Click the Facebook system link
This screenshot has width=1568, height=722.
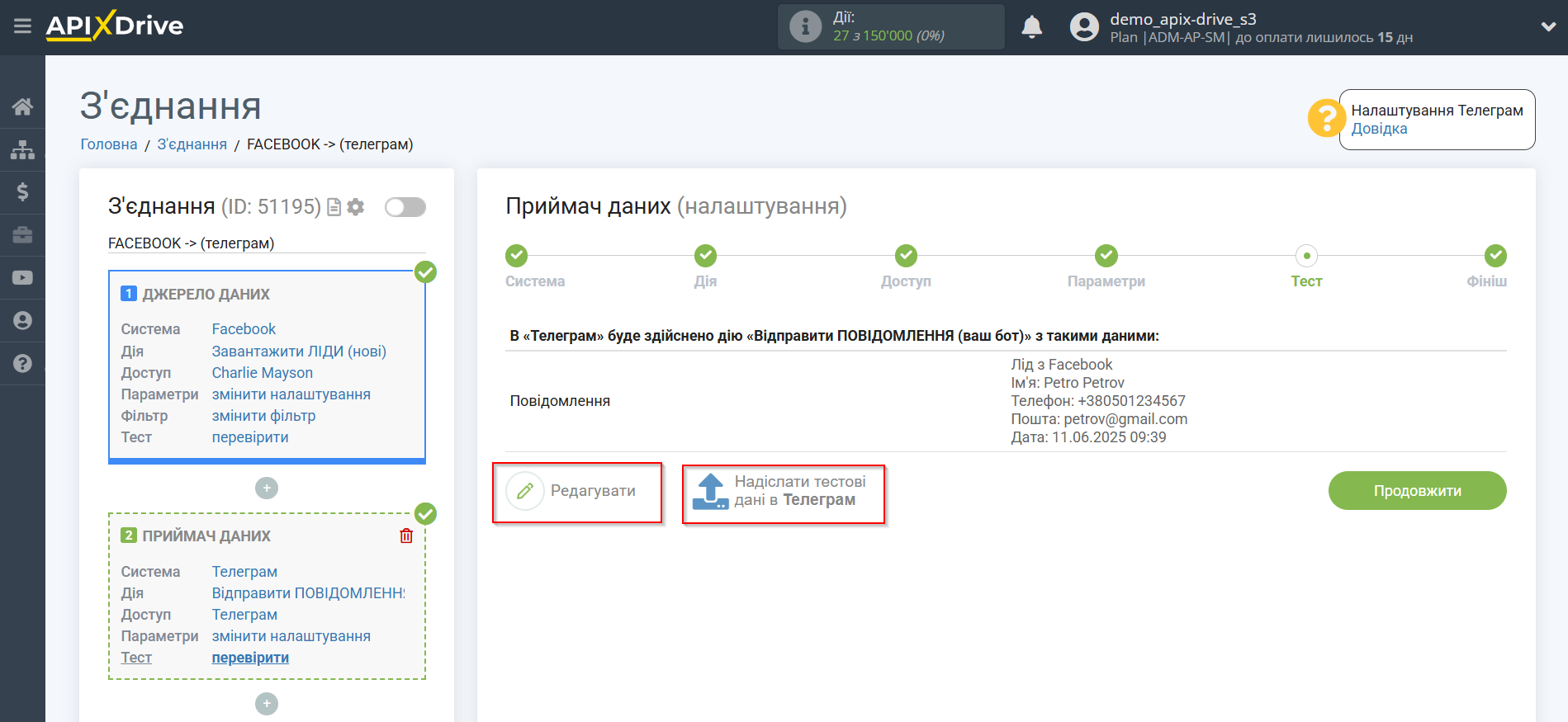coord(244,329)
